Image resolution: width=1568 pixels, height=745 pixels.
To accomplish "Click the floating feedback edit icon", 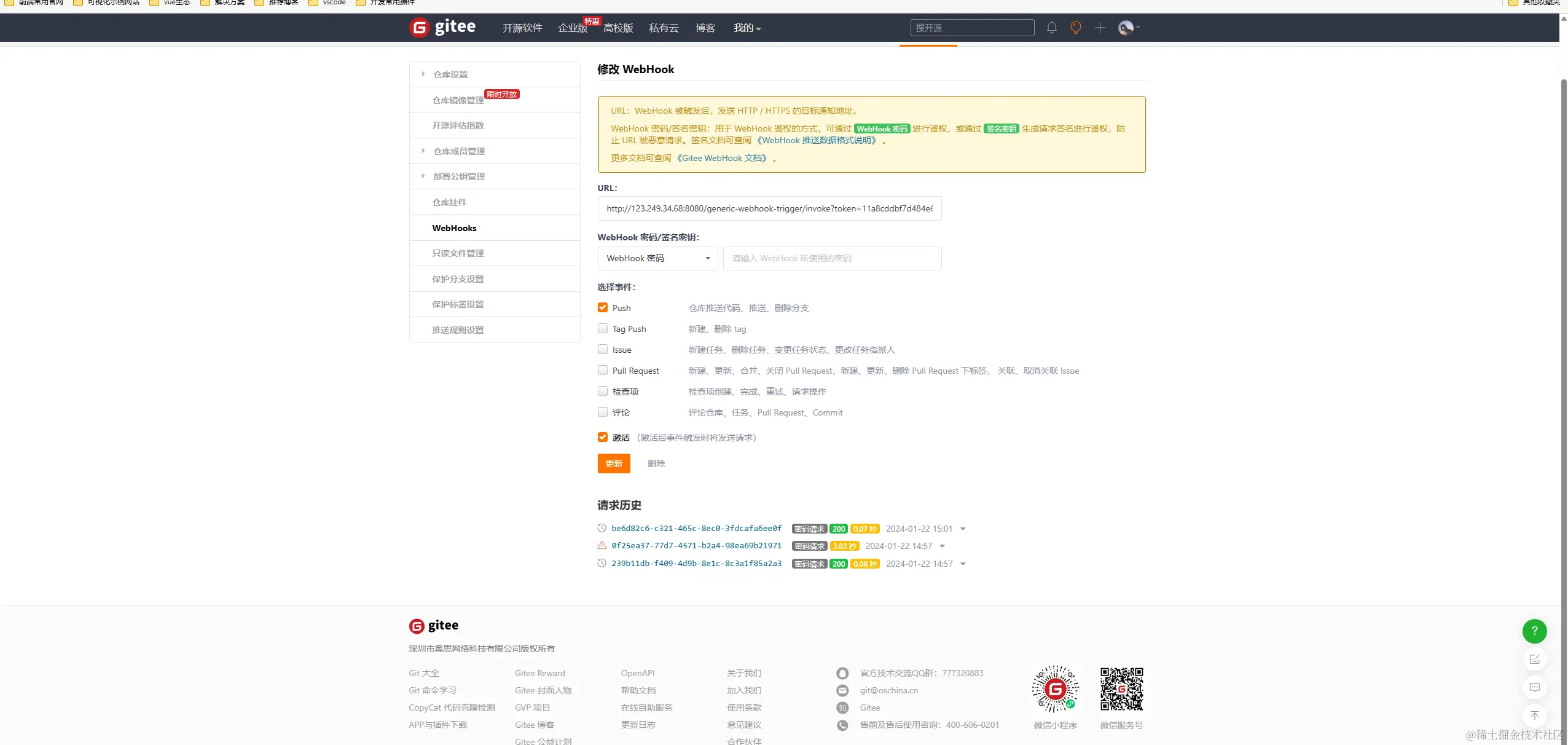I will (x=1534, y=659).
